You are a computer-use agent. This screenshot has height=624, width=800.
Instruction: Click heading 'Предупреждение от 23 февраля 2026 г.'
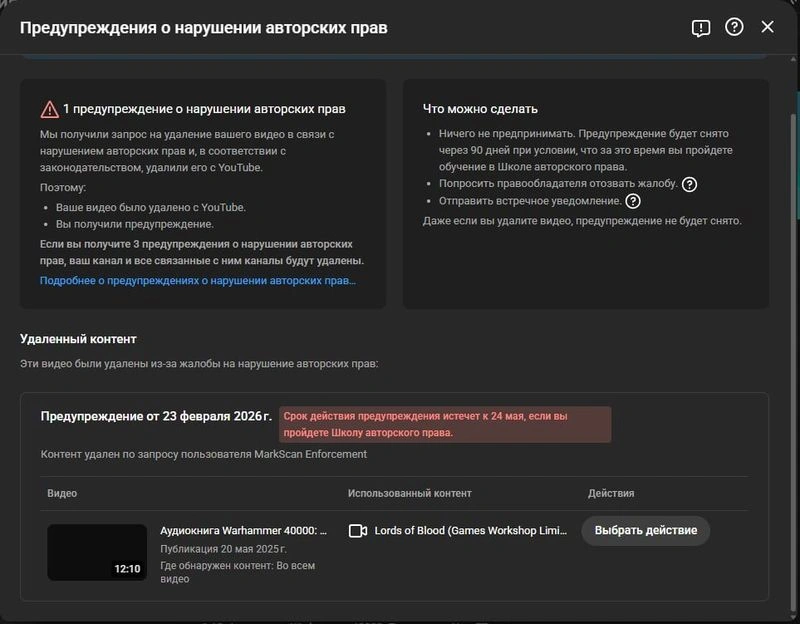[156, 416]
